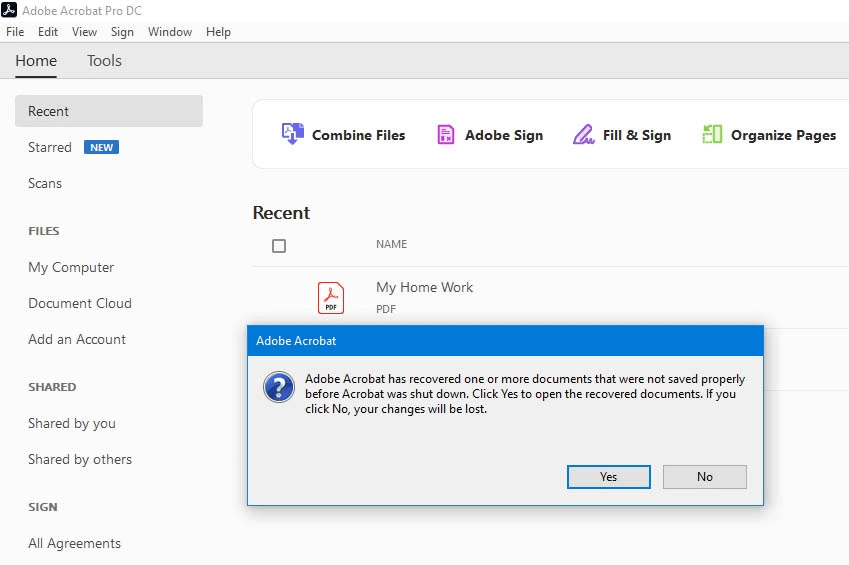Open All Agreements under Sign
The image size is (849, 565).
tap(74, 543)
